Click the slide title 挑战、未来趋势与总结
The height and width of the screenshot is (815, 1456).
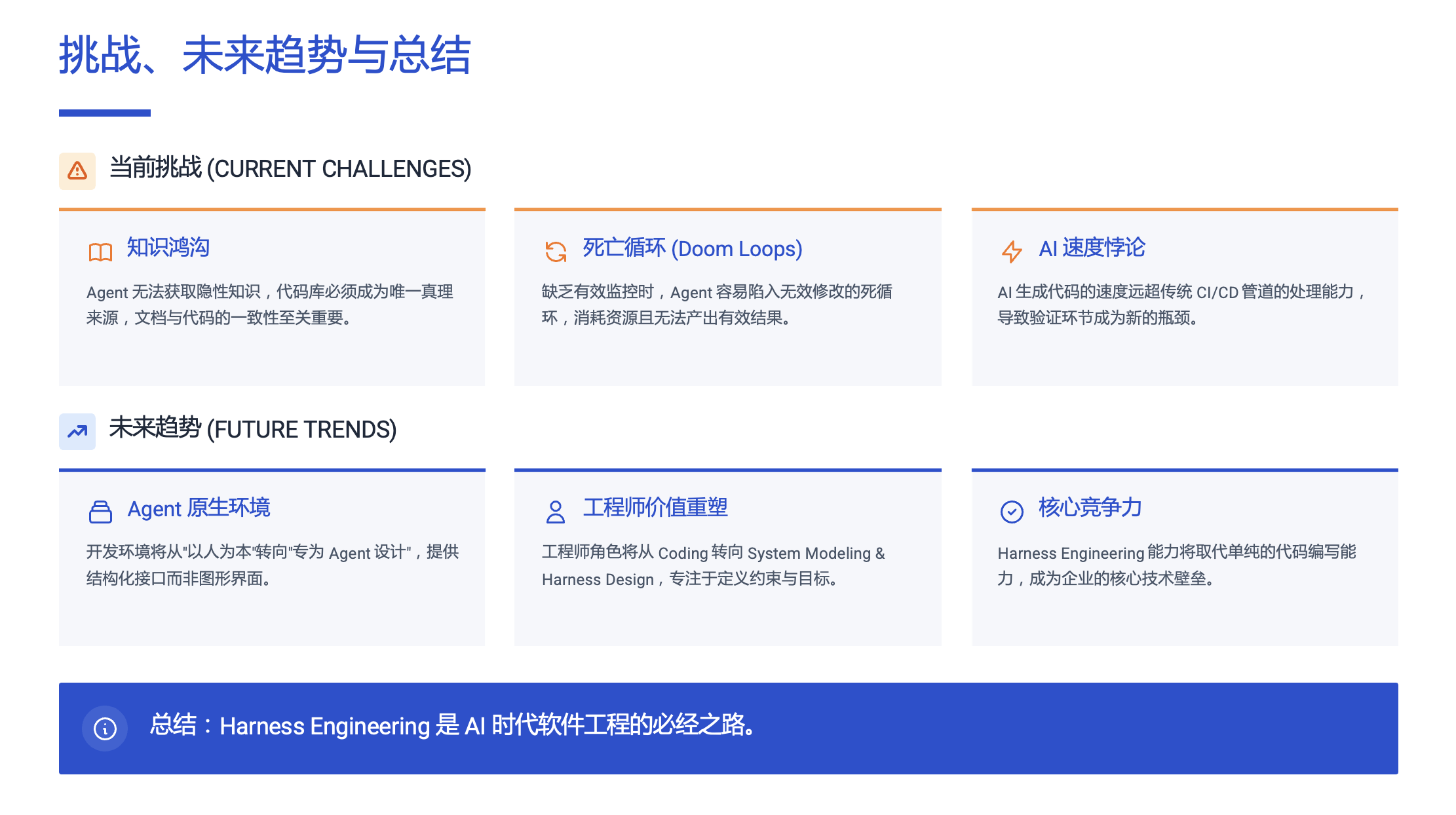coord(265,55)
